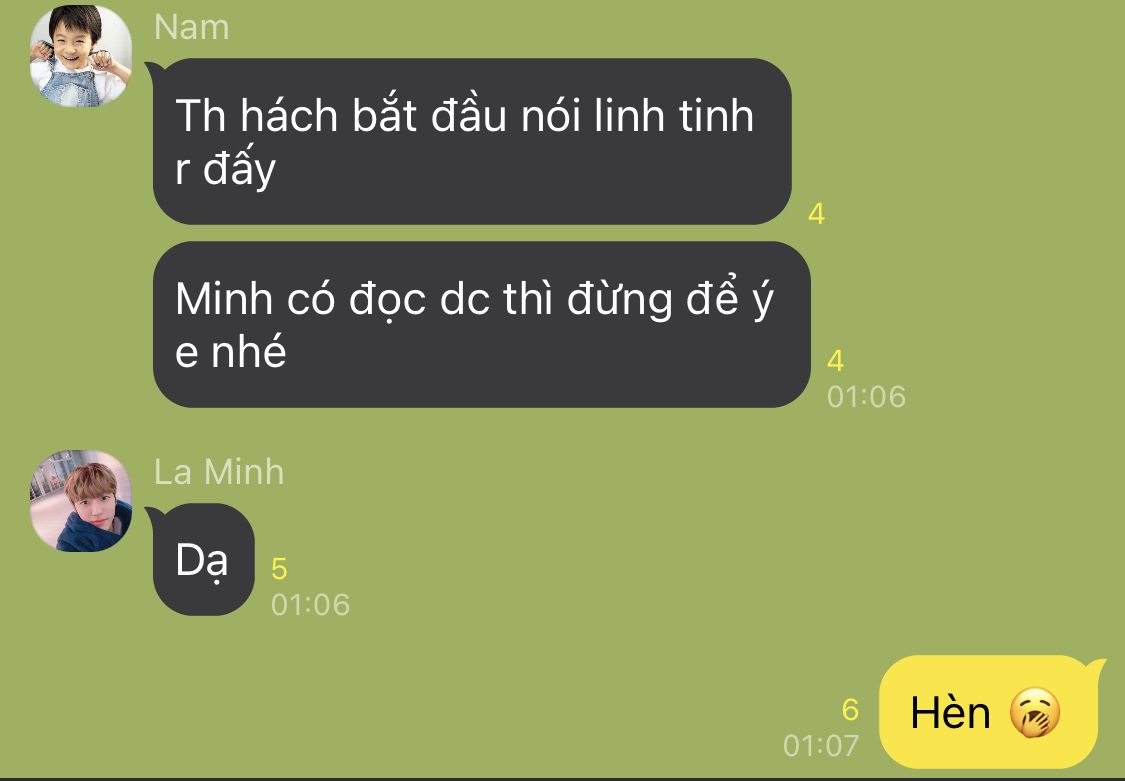This screenshot has height=781, width=1125.
Task: Click the 01:07 timestamp near Hèn
Action: (x=821, y=746)
